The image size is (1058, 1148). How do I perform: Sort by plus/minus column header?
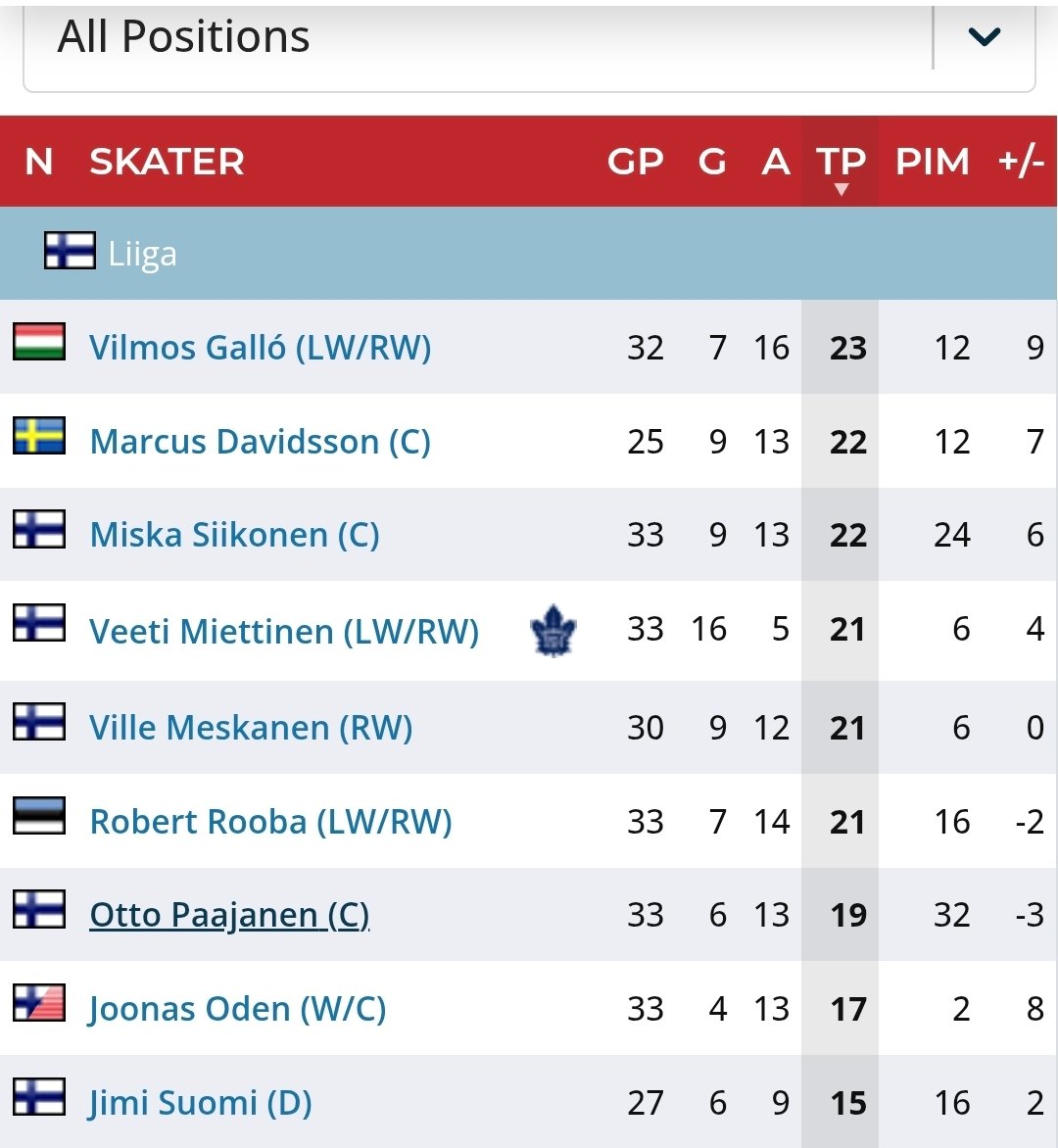(x=1021, y=162)
